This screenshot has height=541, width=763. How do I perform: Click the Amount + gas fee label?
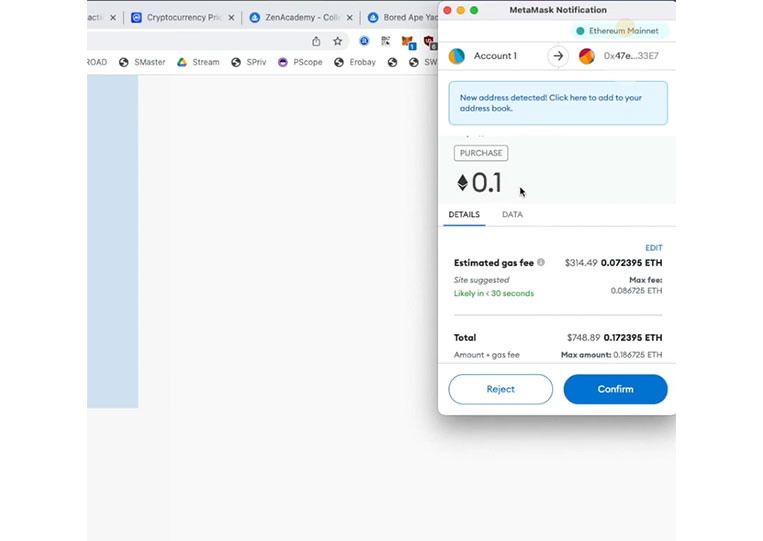click(x=487, y=355)
